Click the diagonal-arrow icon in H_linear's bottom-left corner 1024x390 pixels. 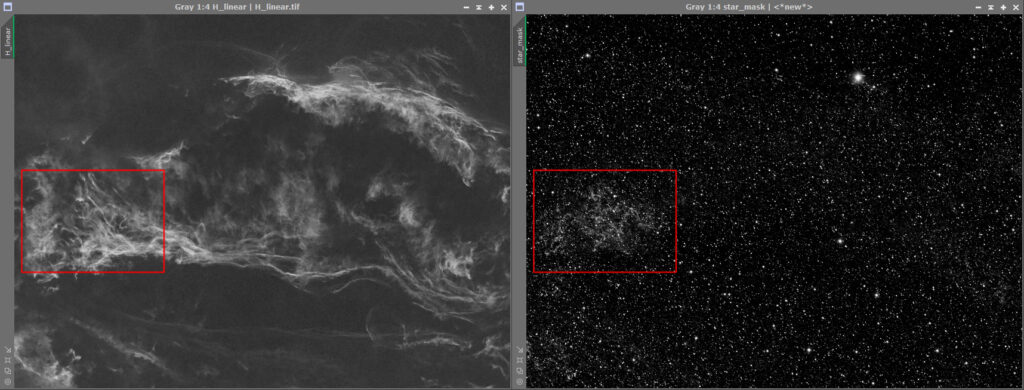(x=8, y=350)
